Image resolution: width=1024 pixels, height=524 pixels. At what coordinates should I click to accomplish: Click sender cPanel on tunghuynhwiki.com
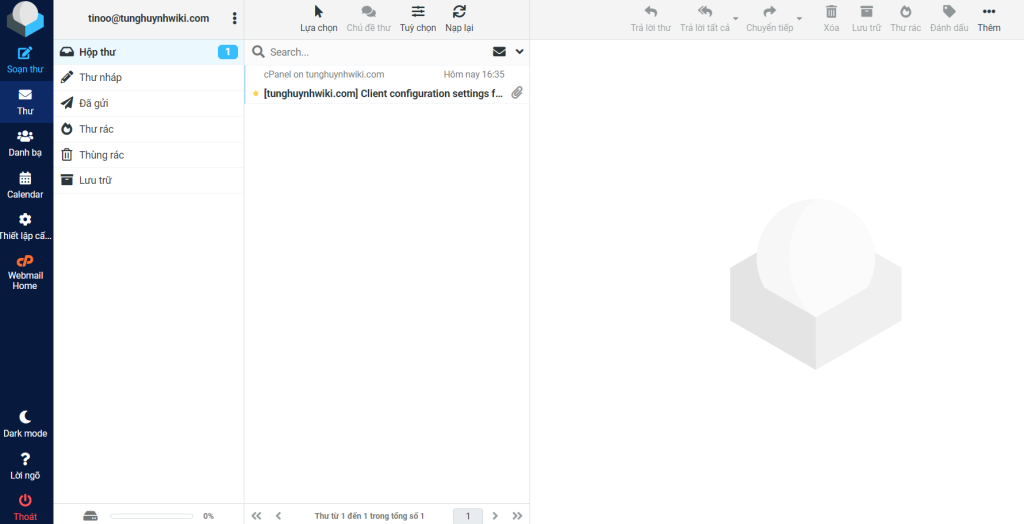coord(324,74)
